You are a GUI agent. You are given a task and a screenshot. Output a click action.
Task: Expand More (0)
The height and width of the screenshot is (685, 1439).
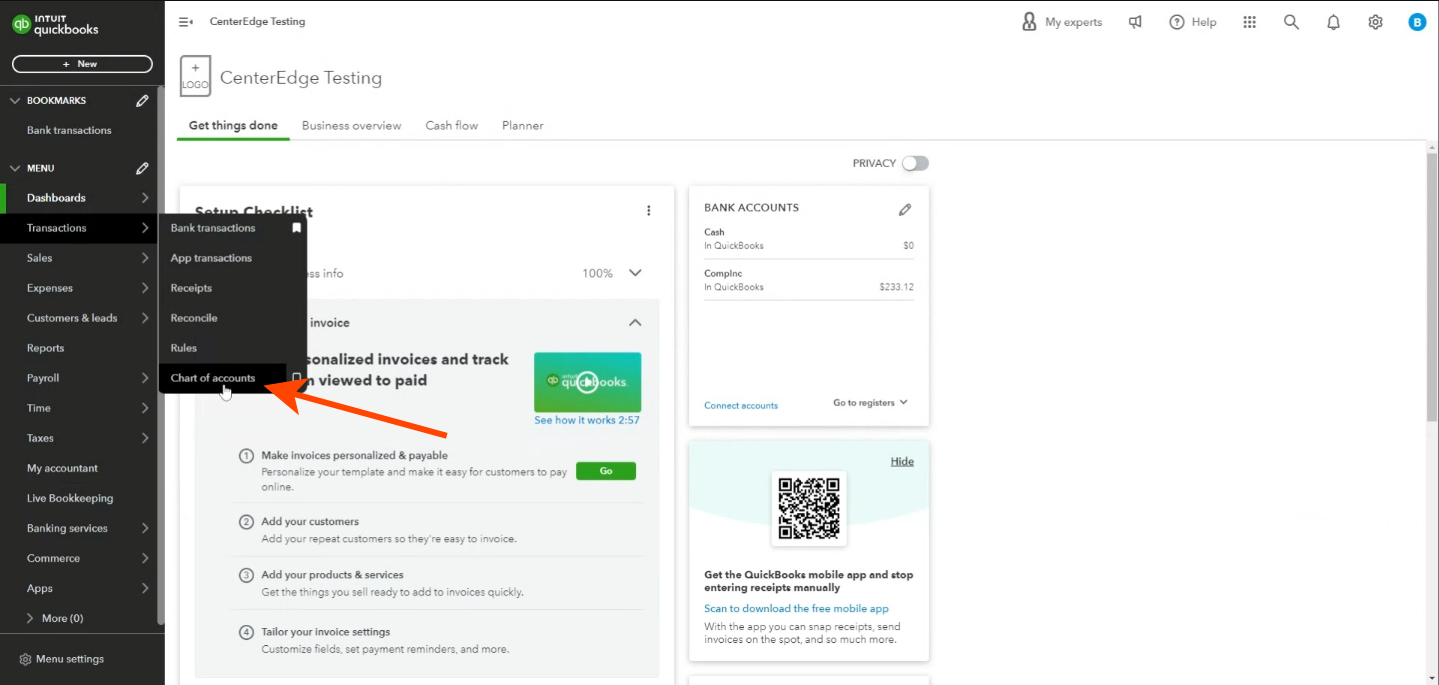coord(55,618)
